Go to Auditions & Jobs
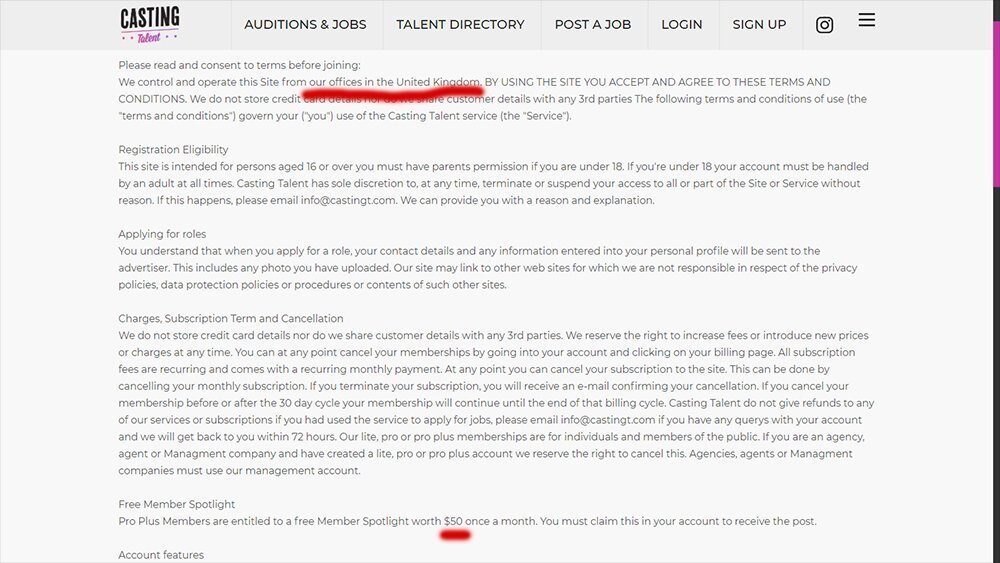The width and height of the screenshot is (1000, 563). click(x=305, y=24)
